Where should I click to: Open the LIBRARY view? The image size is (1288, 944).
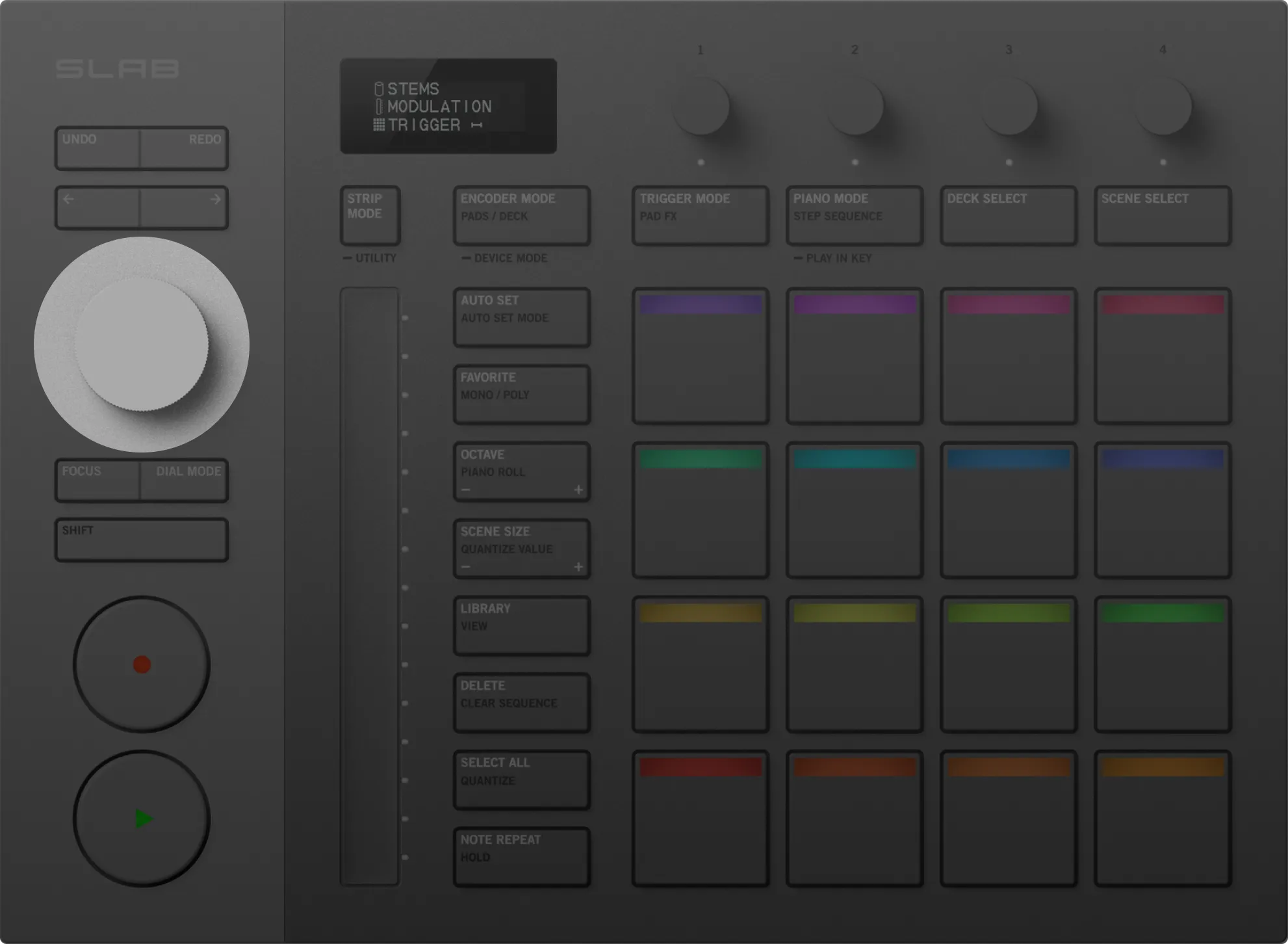coord(521,624)
